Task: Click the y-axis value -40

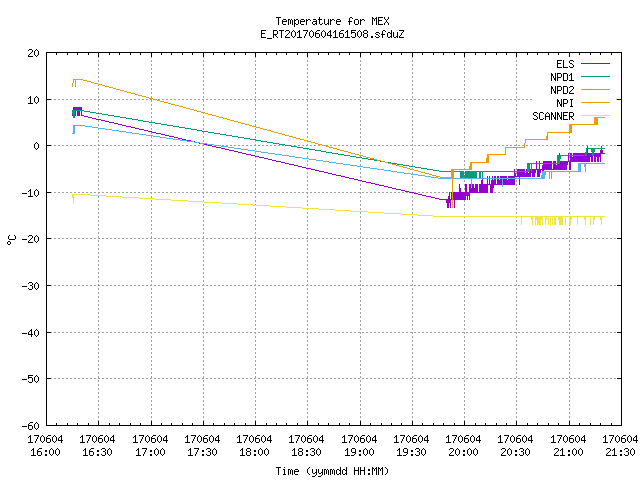Action: coord(31,333)
